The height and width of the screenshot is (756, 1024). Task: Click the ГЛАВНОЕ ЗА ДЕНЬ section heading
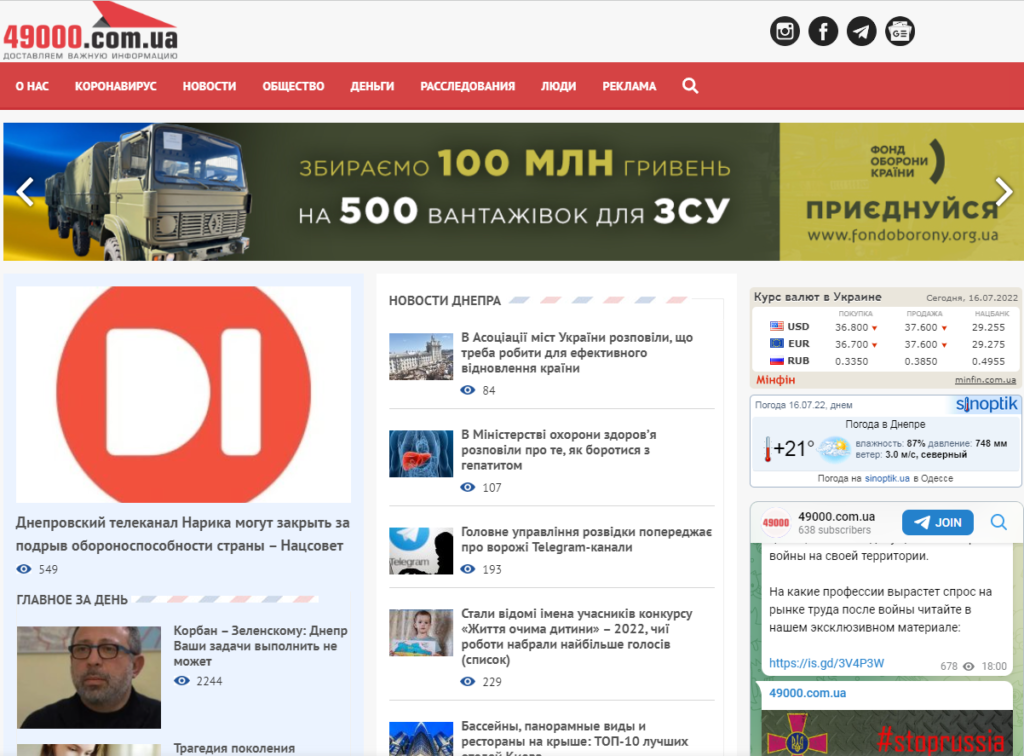click(x=72, y=599)
